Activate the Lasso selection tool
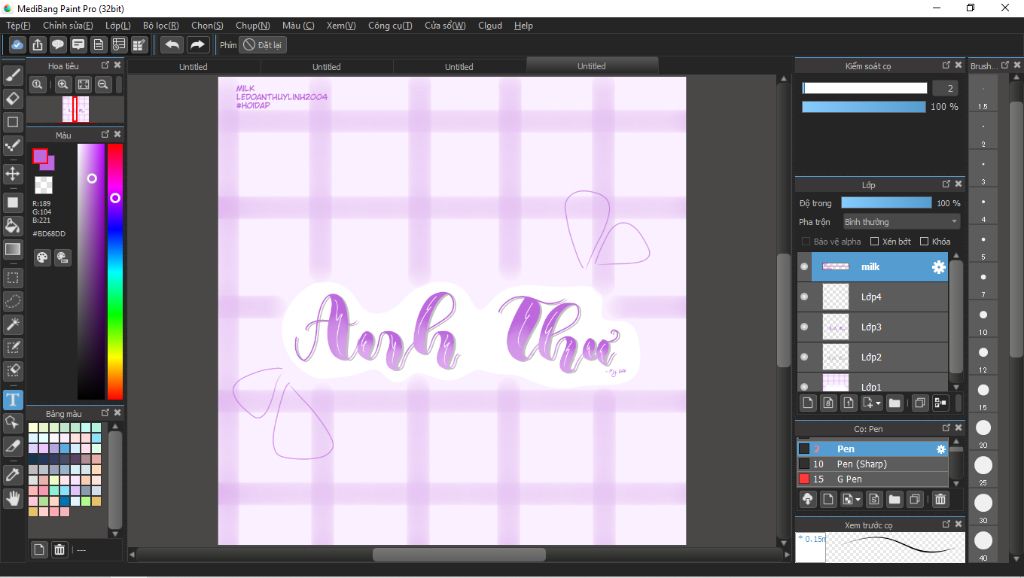 (12, 302)
